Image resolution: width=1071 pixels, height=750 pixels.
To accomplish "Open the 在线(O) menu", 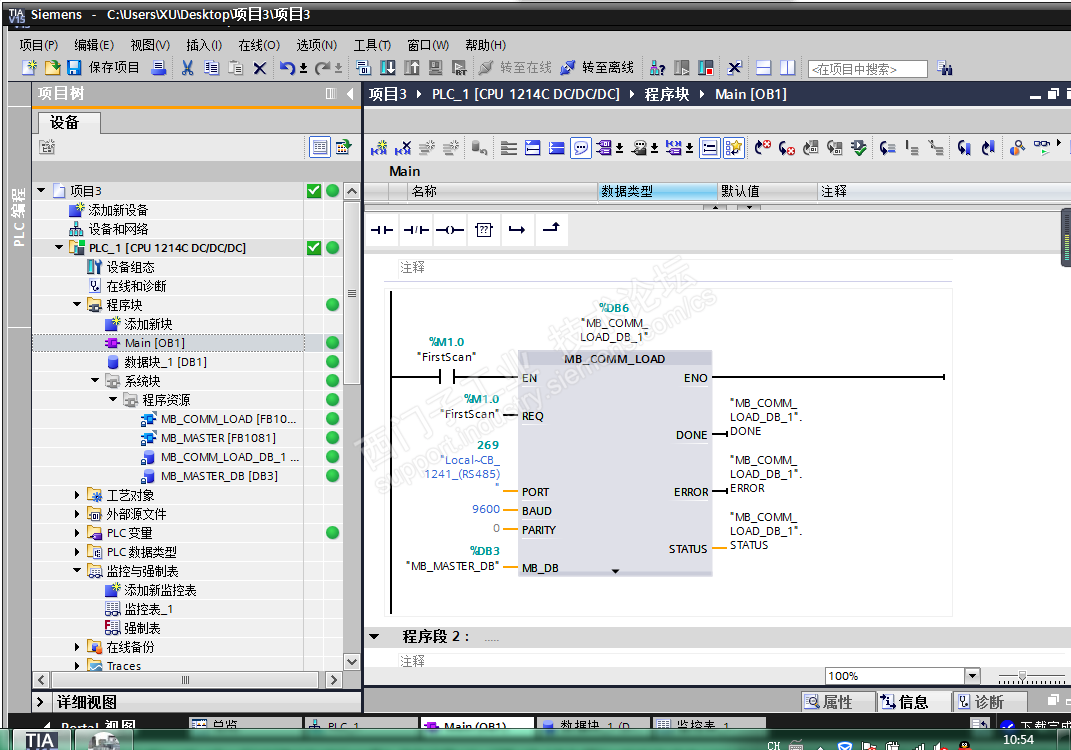I will pyautogui.click(x=258, y=45).
